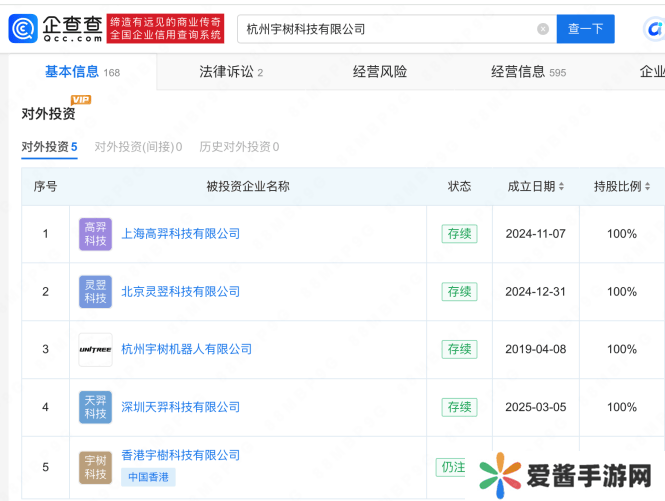Viewport: 665px width, 501px height.
Task: Click the 上海高羿科技 company logo
Action: coord(95,234)
